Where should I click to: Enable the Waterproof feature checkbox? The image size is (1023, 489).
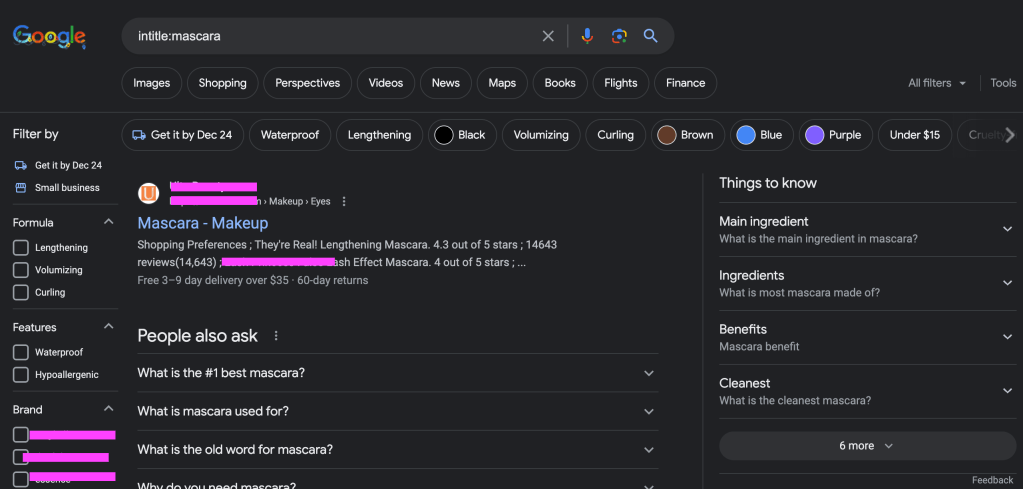(x=21, y=352)
